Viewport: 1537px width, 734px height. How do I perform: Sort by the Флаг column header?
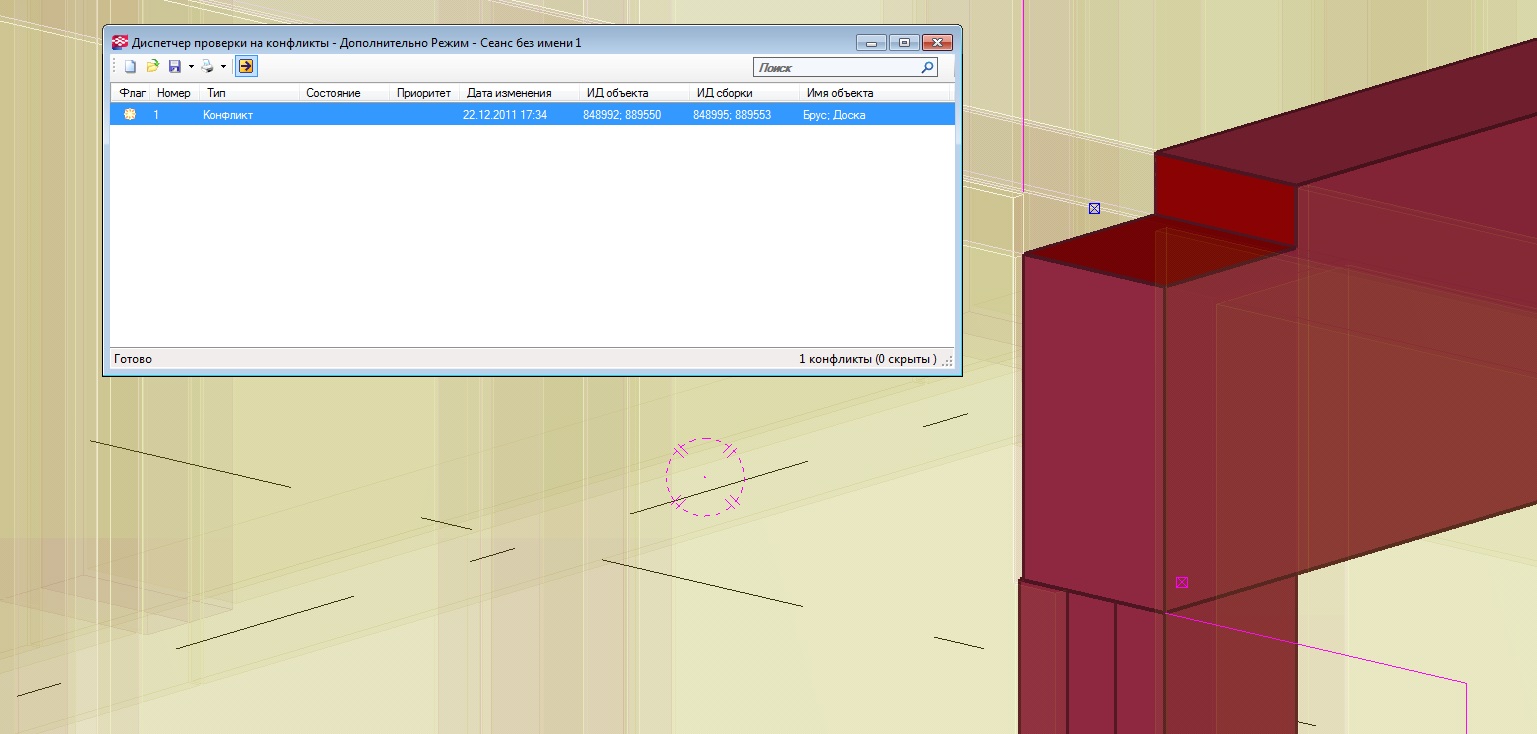click(x=132, y=93)
